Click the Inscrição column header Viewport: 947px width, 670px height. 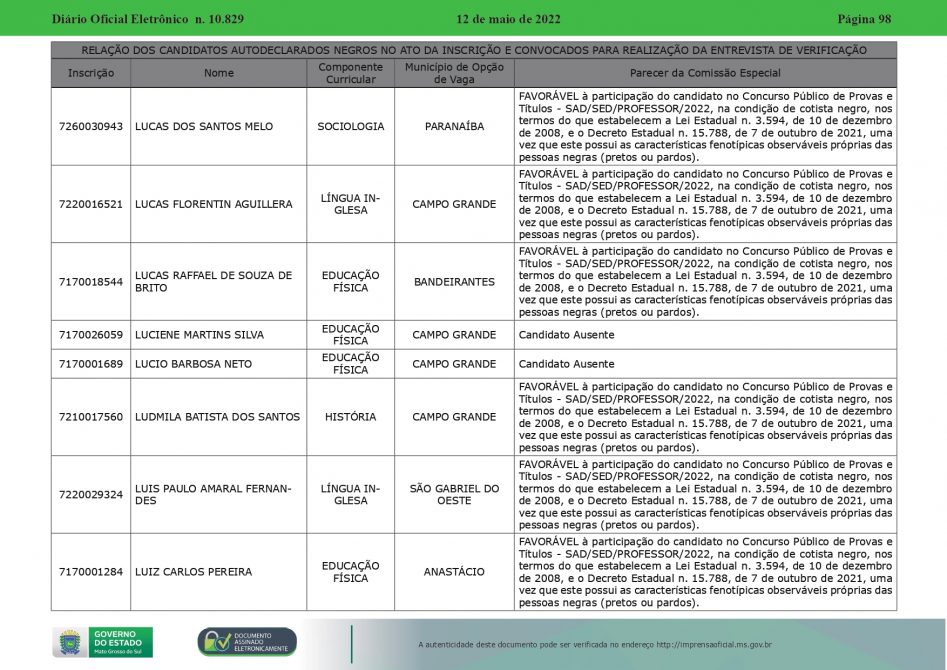(x=91, y=73)
